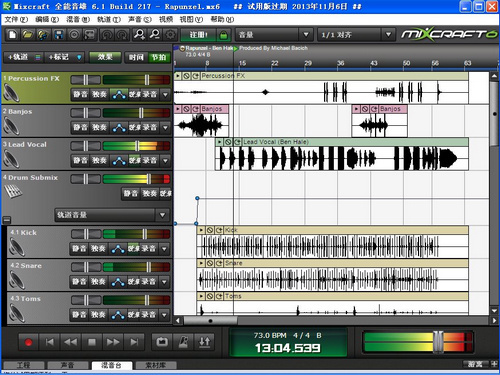The height and width of the screenshot is (375, 500).
Task: Click the Toms track speaker icon
Action: pyautogui.click(x=17, y=313)
